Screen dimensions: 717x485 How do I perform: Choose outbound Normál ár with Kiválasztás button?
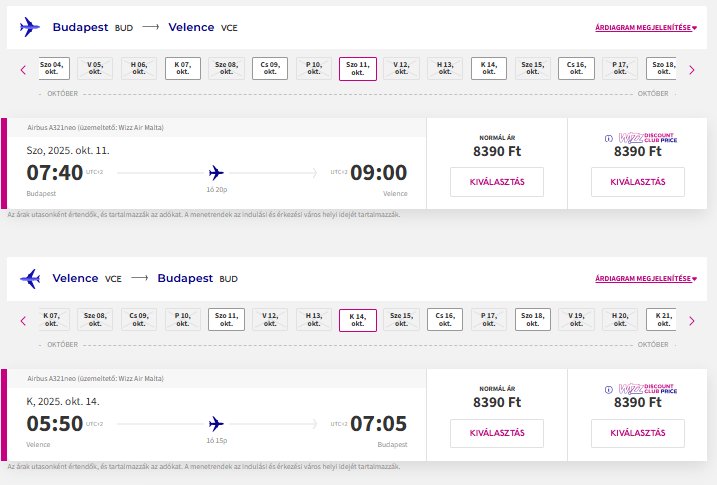pos(496,182)
